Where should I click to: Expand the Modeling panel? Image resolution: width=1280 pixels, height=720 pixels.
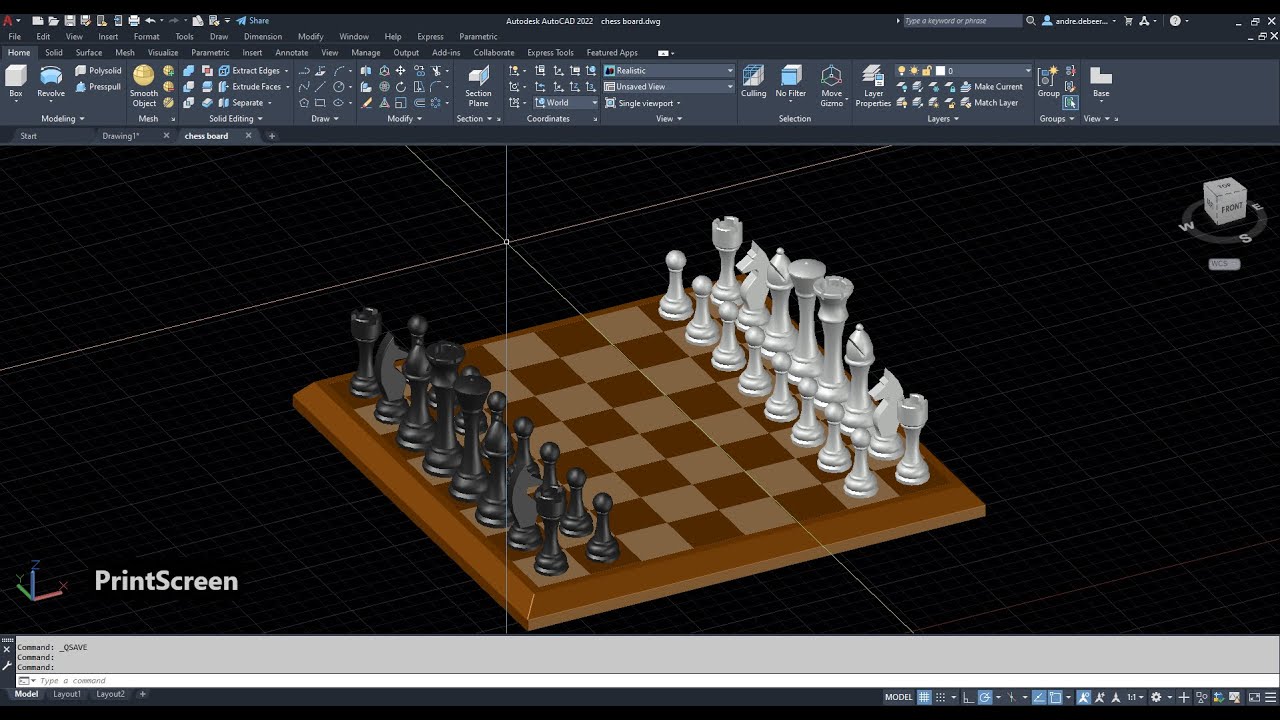pyautogui.click(x=62, y=119)
